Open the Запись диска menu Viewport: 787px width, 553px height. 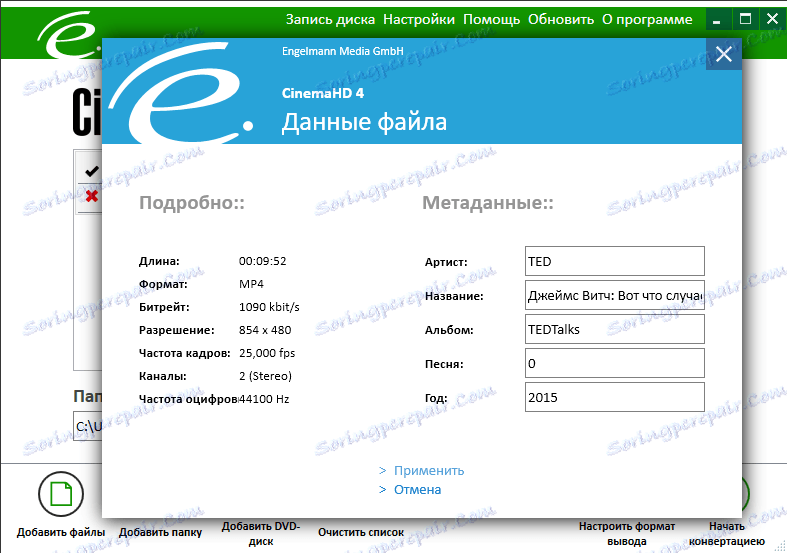pos(330,20)
